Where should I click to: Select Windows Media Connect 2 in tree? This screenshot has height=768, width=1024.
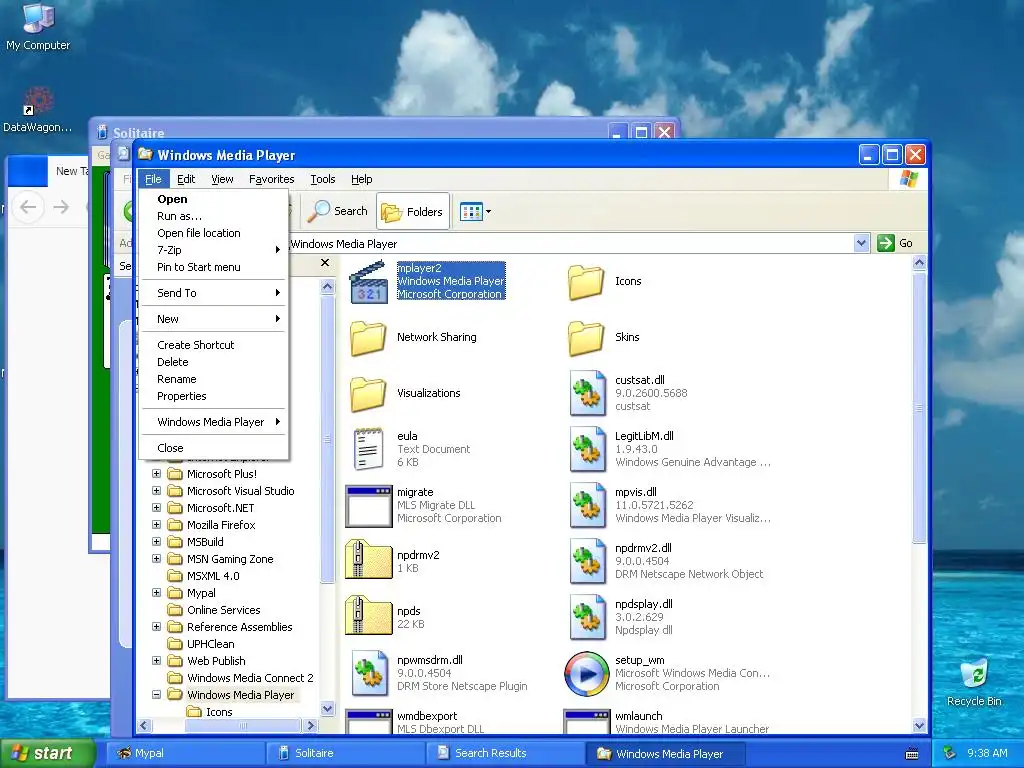point(250,678)
